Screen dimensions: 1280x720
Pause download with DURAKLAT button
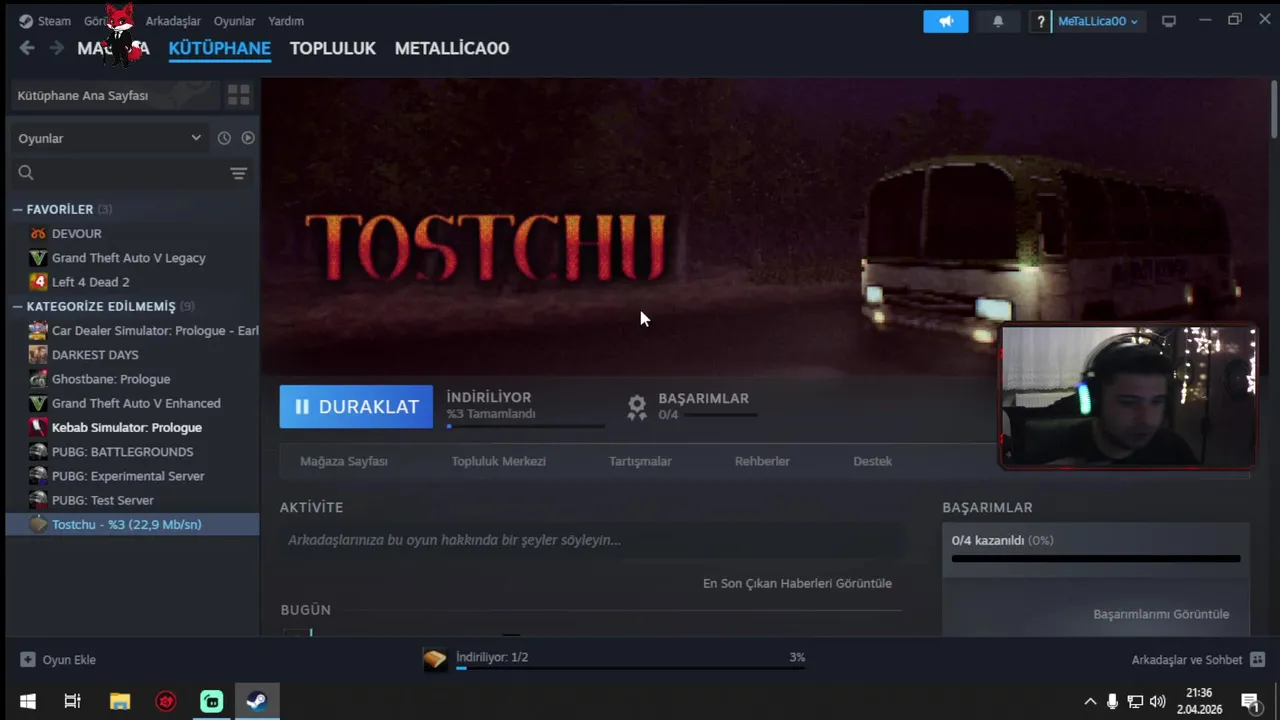(x=356, y=407)
